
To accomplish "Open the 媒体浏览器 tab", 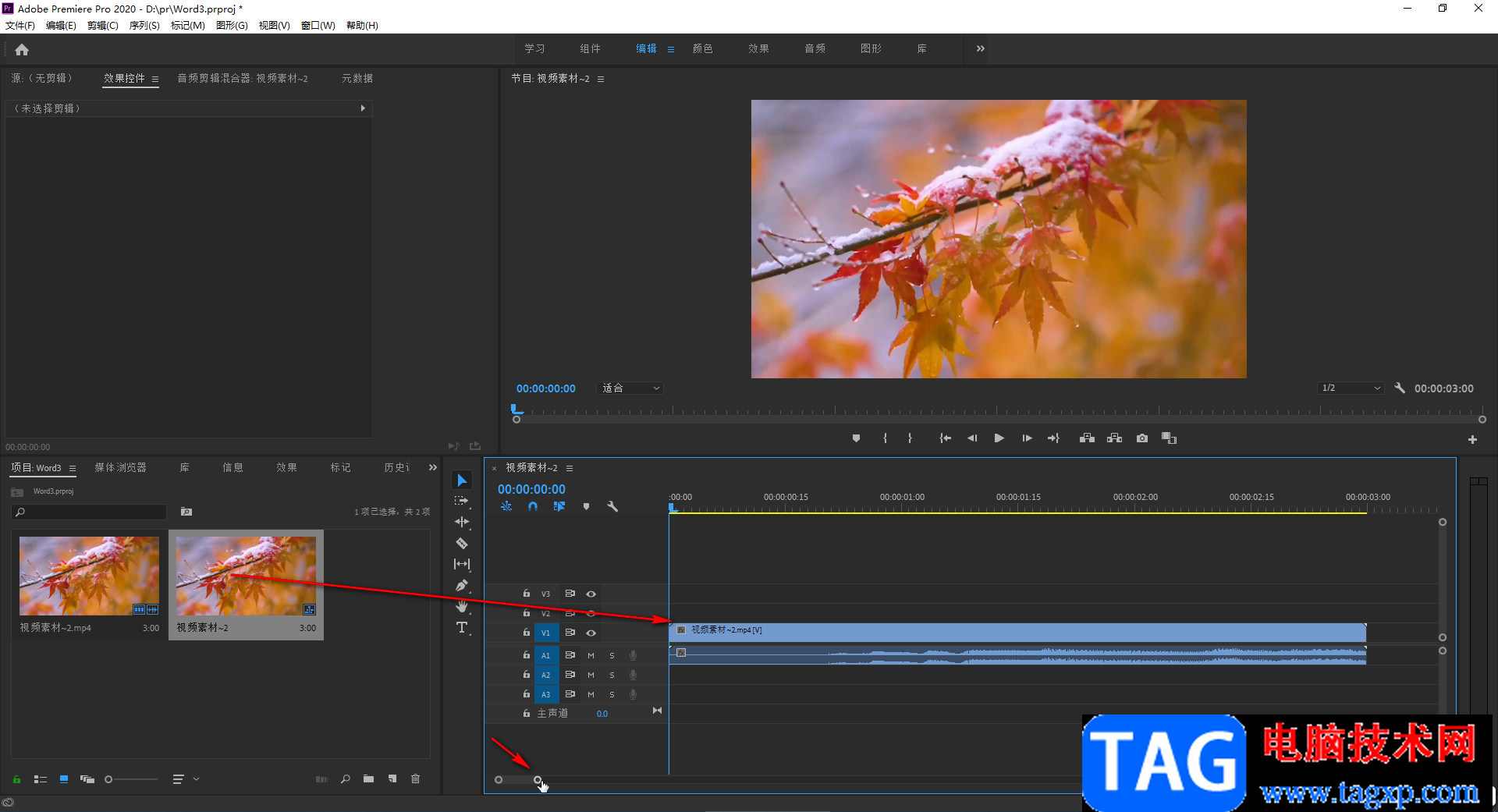I will pos(121,467).
